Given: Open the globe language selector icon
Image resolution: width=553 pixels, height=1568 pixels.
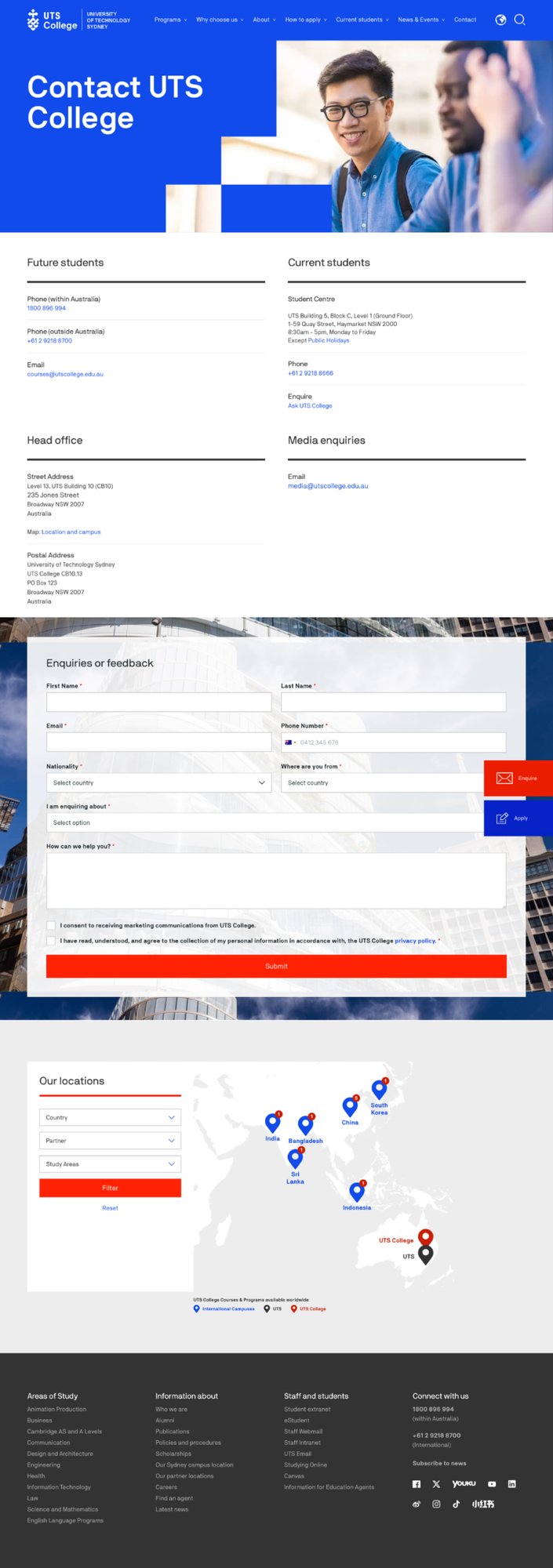Looking at the screenshot, I should click(500, 20).
